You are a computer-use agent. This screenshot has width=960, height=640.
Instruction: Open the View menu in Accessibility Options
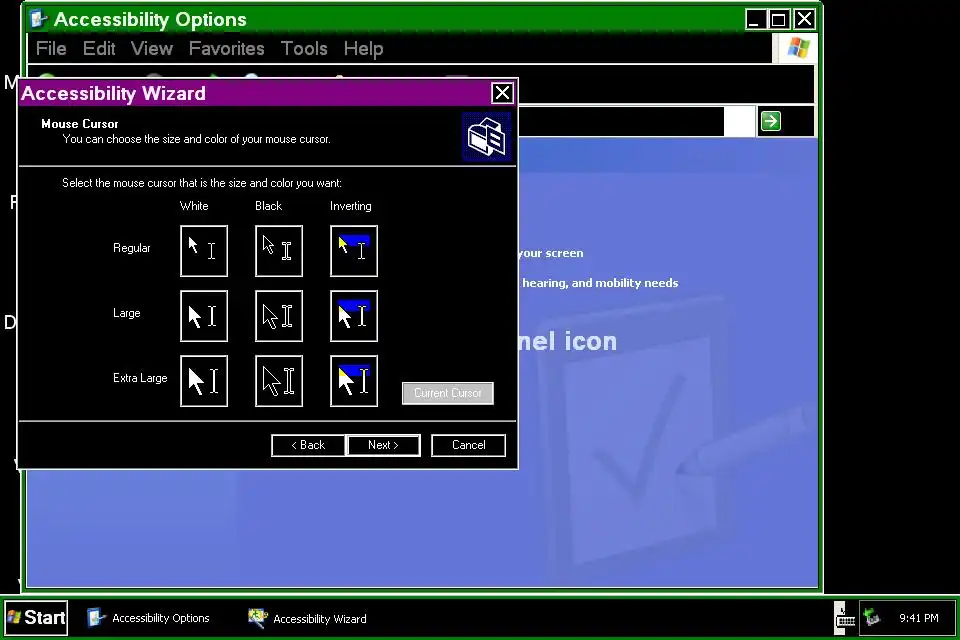pos(152,48)
